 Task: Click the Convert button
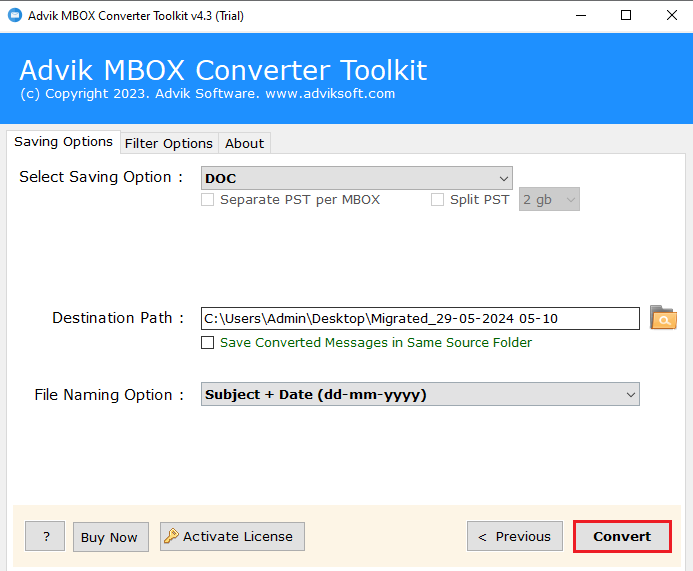(x=622, y=537)
